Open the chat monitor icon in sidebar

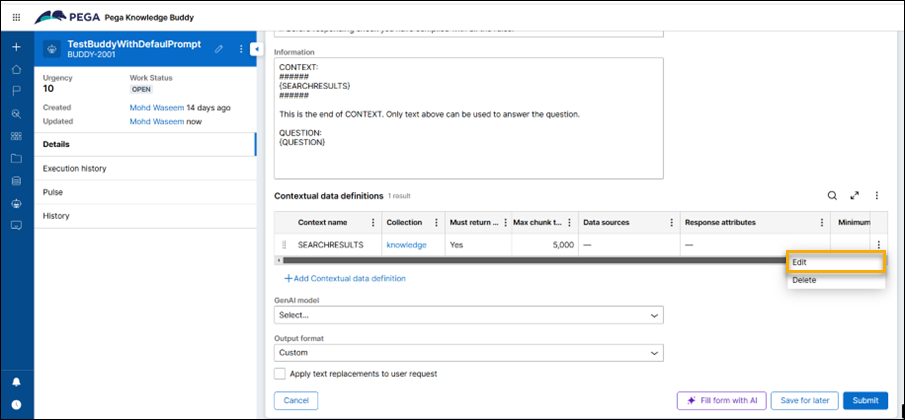pyautogui.click(x=16, y=225)
